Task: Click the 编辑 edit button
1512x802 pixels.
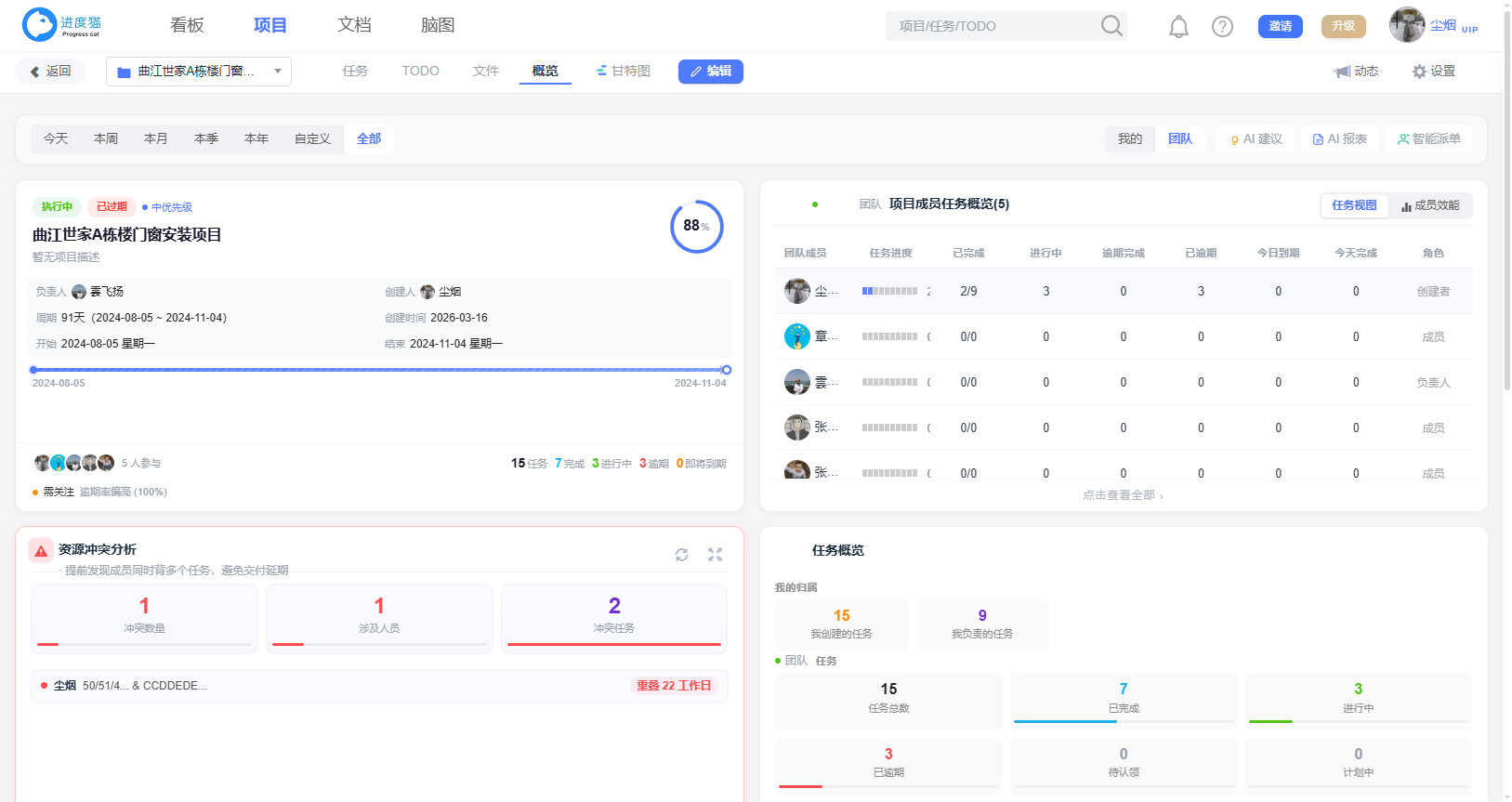Action: (x=711, y=72)
